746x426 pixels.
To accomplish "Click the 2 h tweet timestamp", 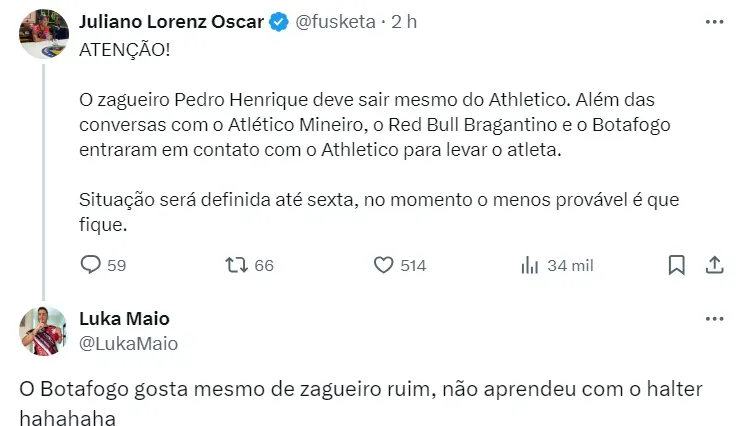I will click(x=404, y=21).
